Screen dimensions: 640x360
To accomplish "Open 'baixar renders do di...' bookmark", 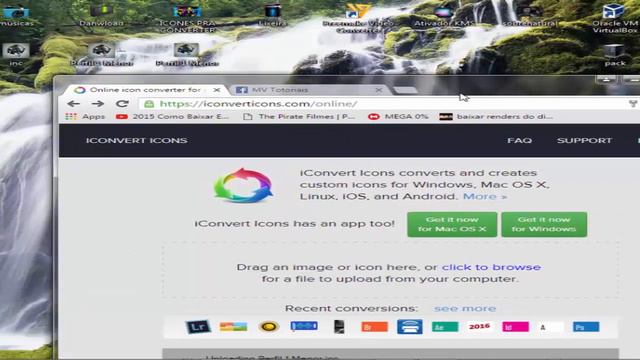I will tap(496, 117).
